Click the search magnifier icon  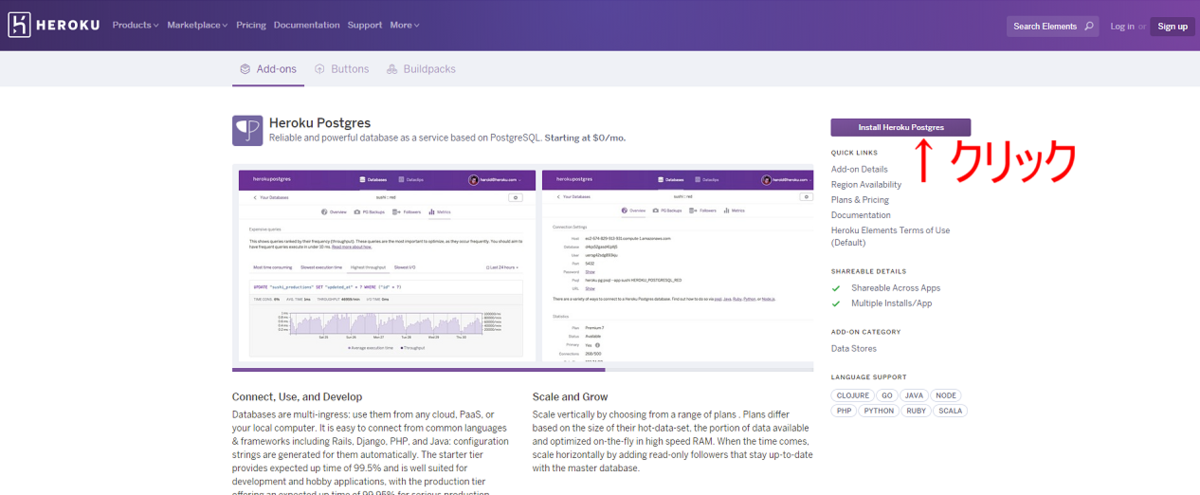coord(1088,26)
